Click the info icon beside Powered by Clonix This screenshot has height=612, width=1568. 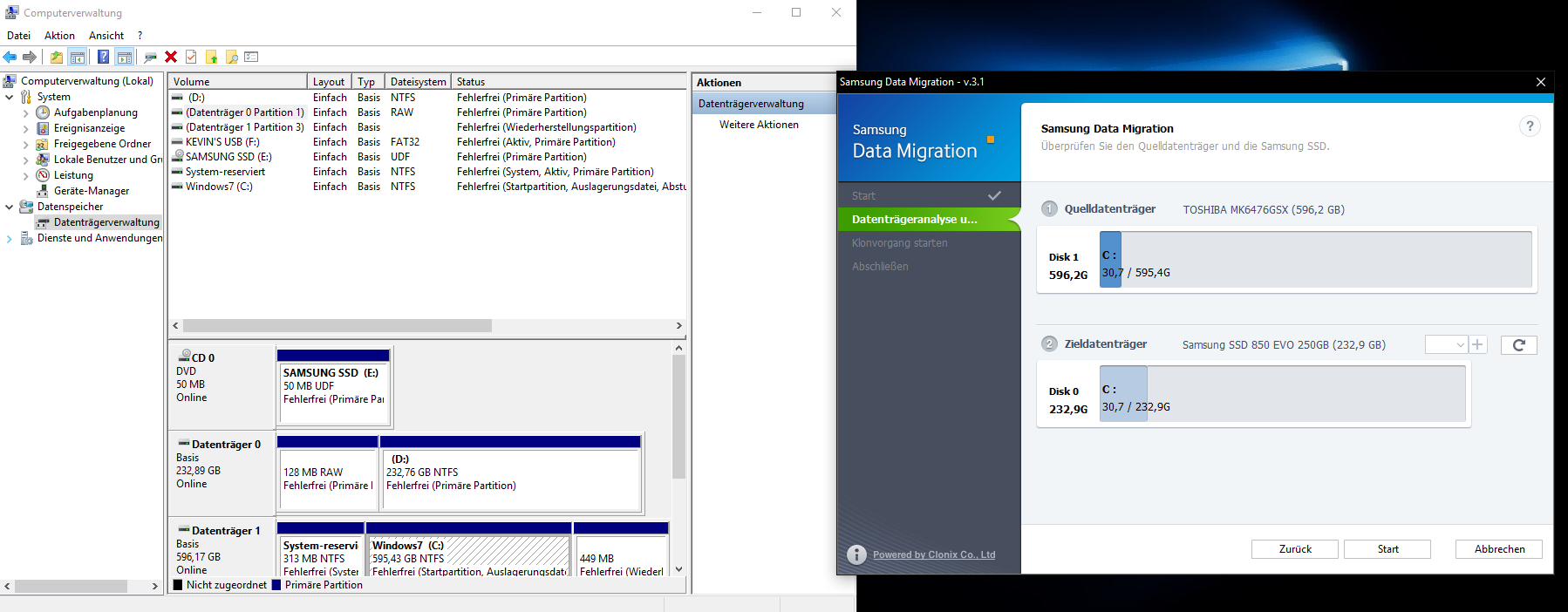pyautogui.click(x=857, y=554)
